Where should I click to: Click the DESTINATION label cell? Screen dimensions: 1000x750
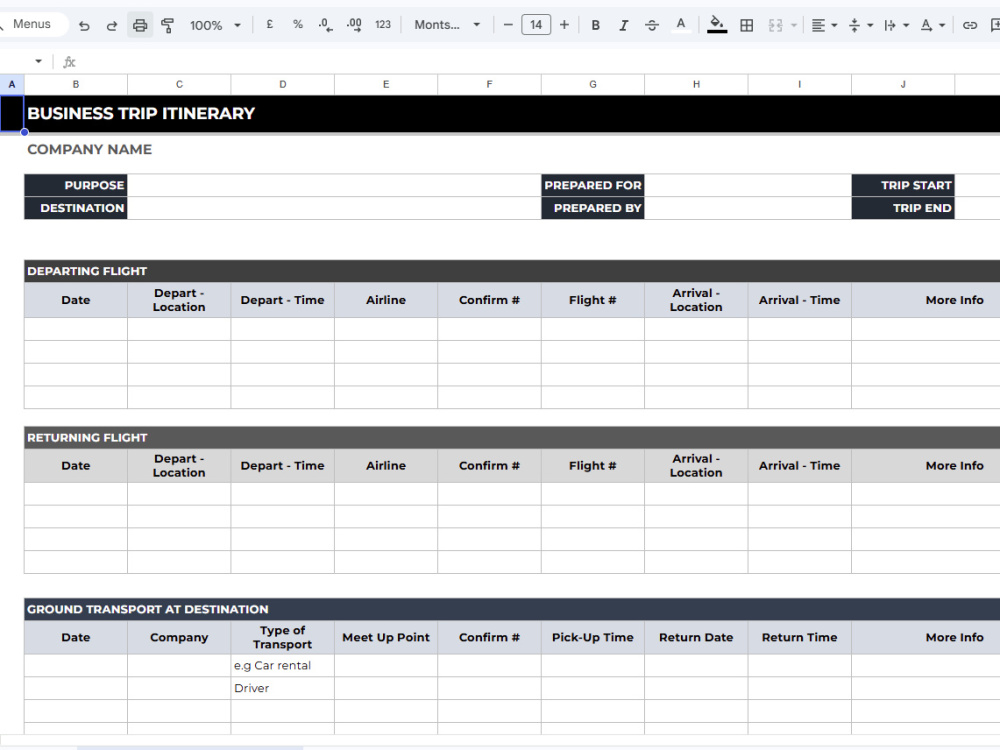(x=75, y=208)
